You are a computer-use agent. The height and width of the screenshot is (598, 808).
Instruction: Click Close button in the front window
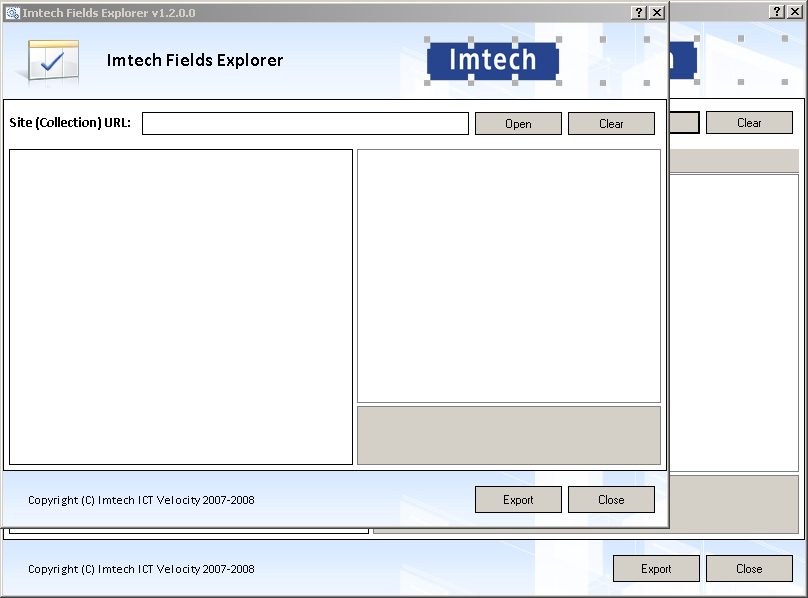click(611, 500)
